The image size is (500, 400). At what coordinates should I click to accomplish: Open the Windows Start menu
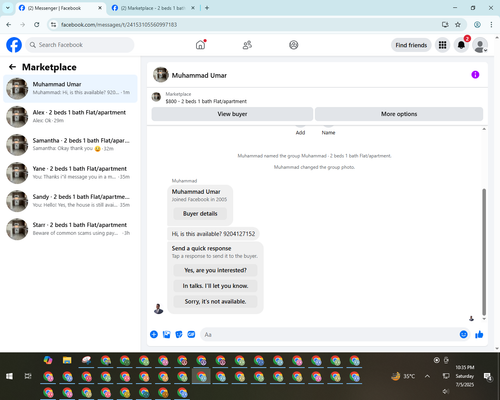(9, 376)
